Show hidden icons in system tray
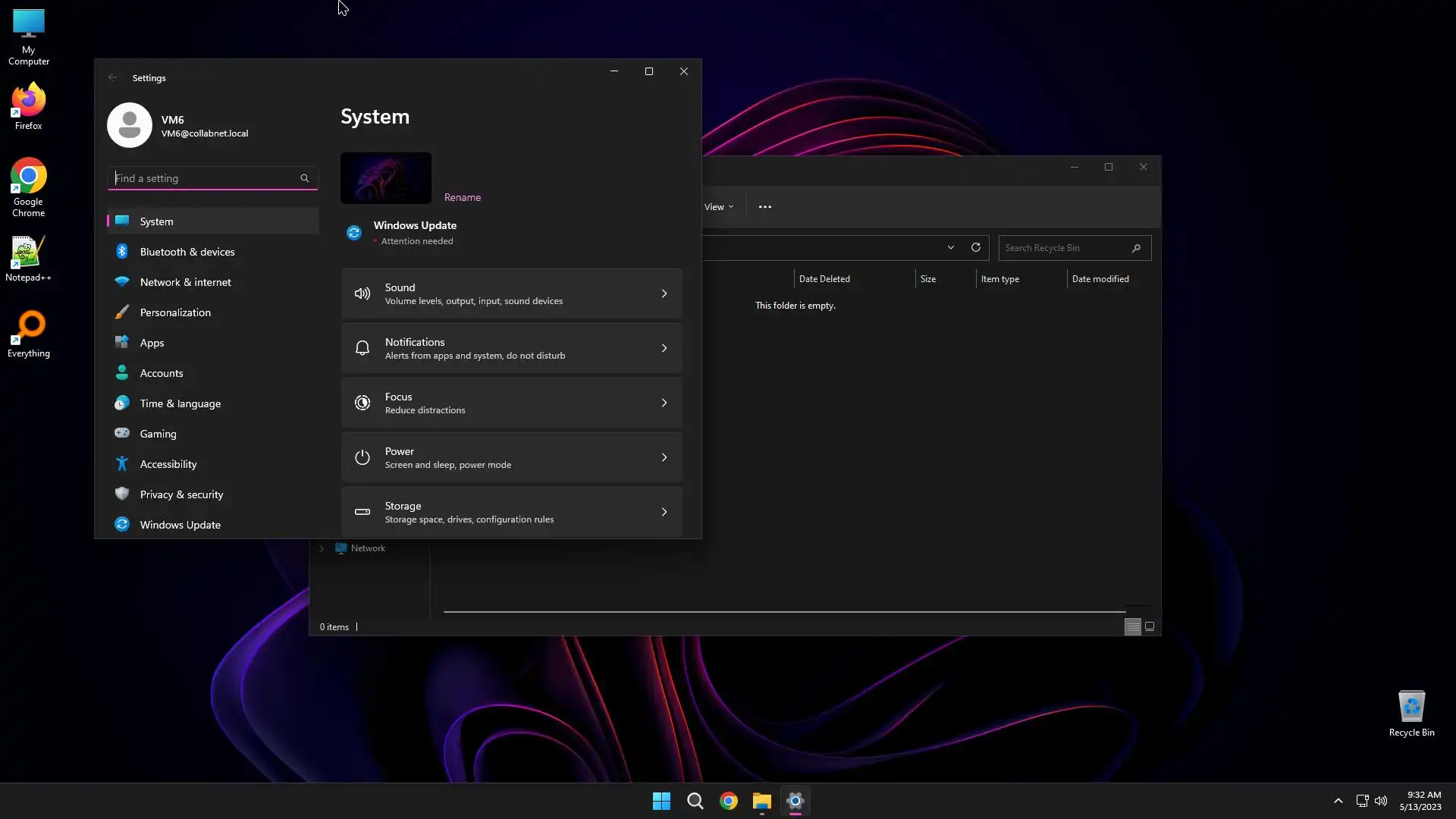The image size is (1456, 819). pos(1338,801)
